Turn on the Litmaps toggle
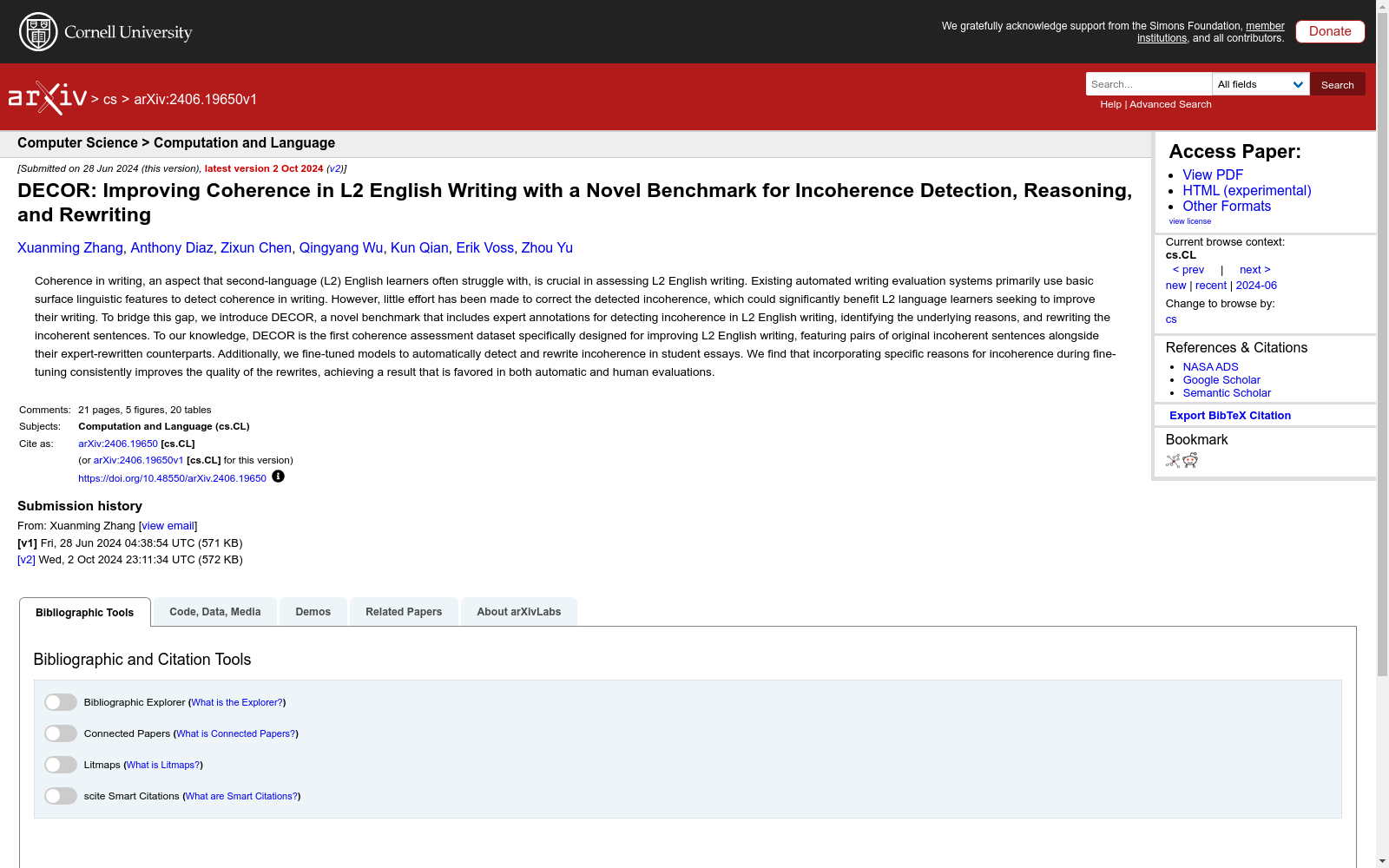Screen dimensions: 1389x868 click(x=61, y=765)
